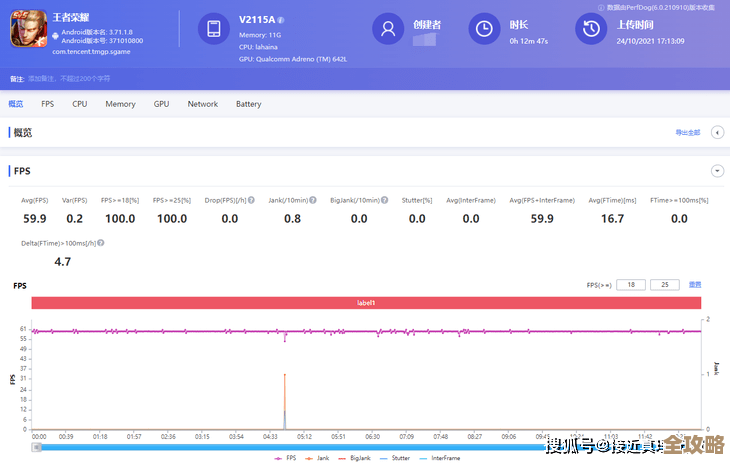The width and height of the screenshot is (730, 463).
Task: Click the 重置 reset link by FPS thresholds
Action: pos(695,285)
